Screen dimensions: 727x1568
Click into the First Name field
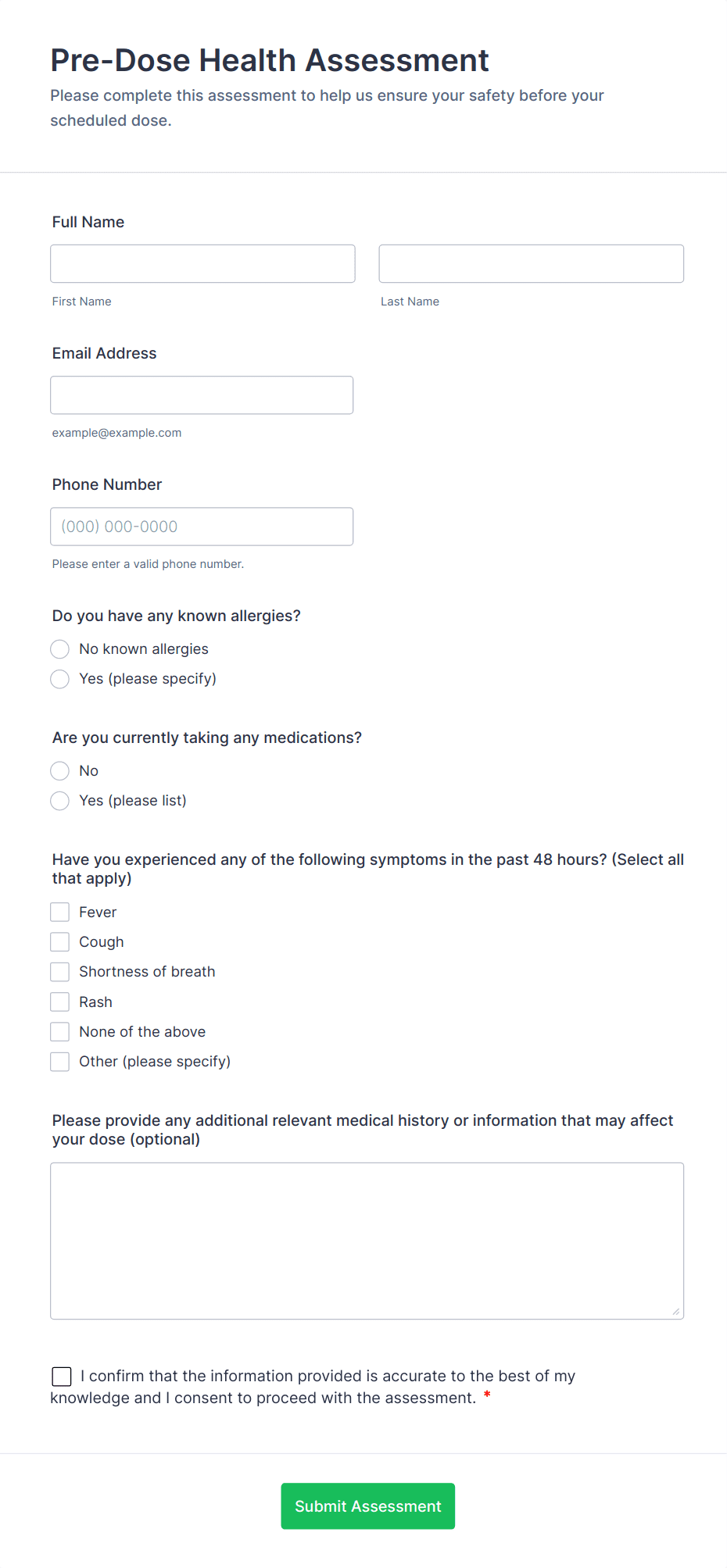click(x=202, y=263)
